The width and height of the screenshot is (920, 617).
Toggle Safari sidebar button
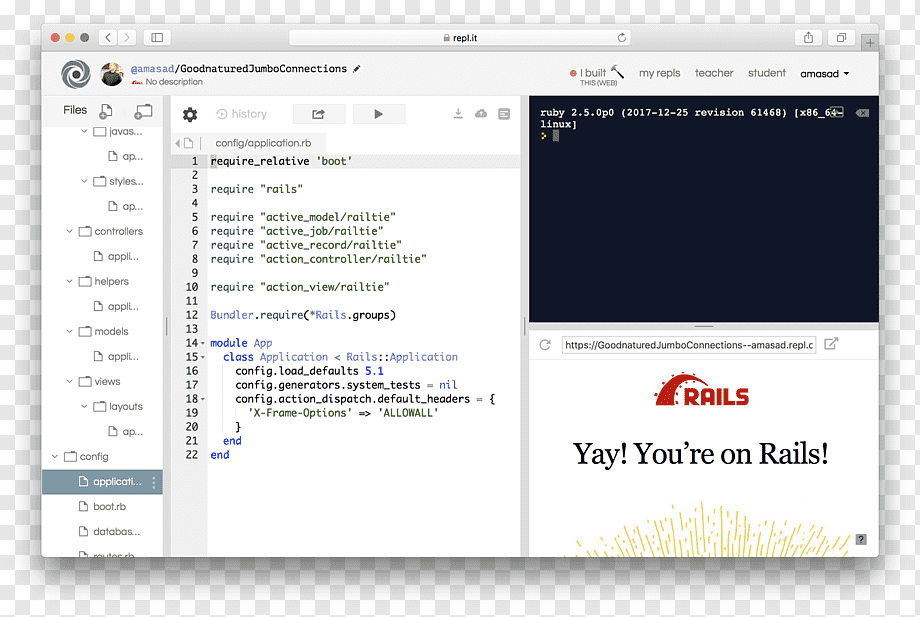(157, 38)
